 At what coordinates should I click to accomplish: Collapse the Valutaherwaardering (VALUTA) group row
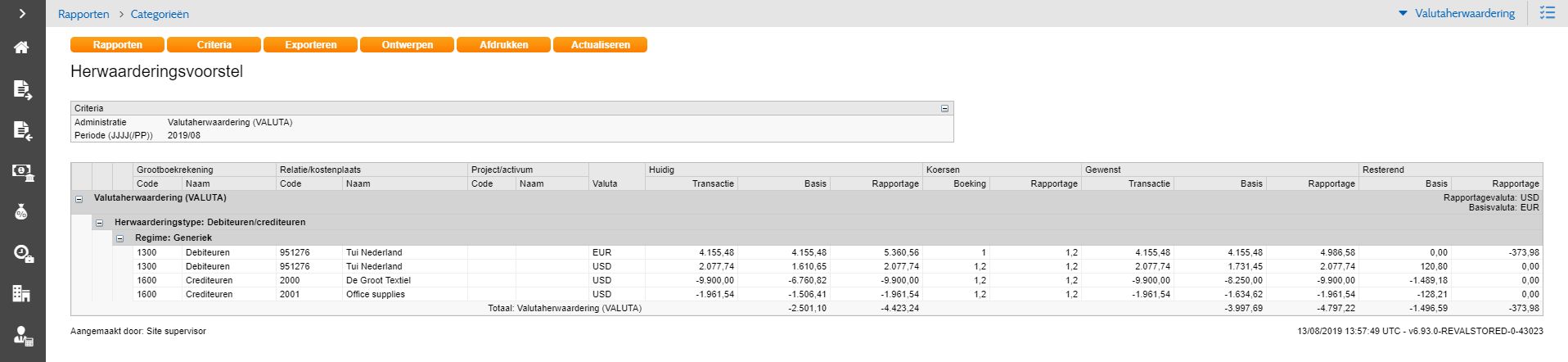(x=79, y=199)
